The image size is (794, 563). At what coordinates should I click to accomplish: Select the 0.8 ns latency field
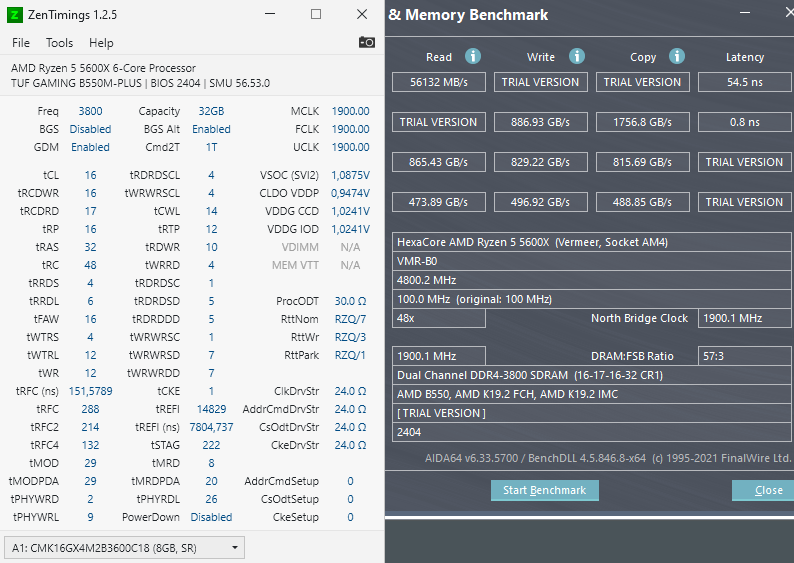[744, 122]
